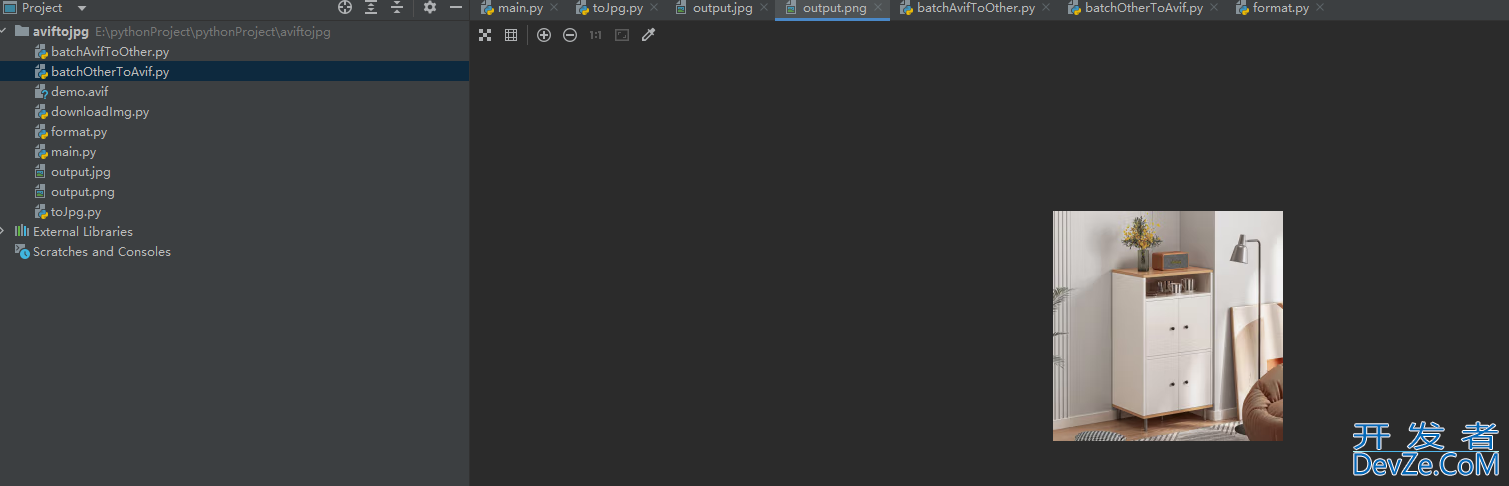Image resolution: width=1509 pixels, height=486 pixels.
Task: Collapse all items in the project tree
Action: click(397, 8)
